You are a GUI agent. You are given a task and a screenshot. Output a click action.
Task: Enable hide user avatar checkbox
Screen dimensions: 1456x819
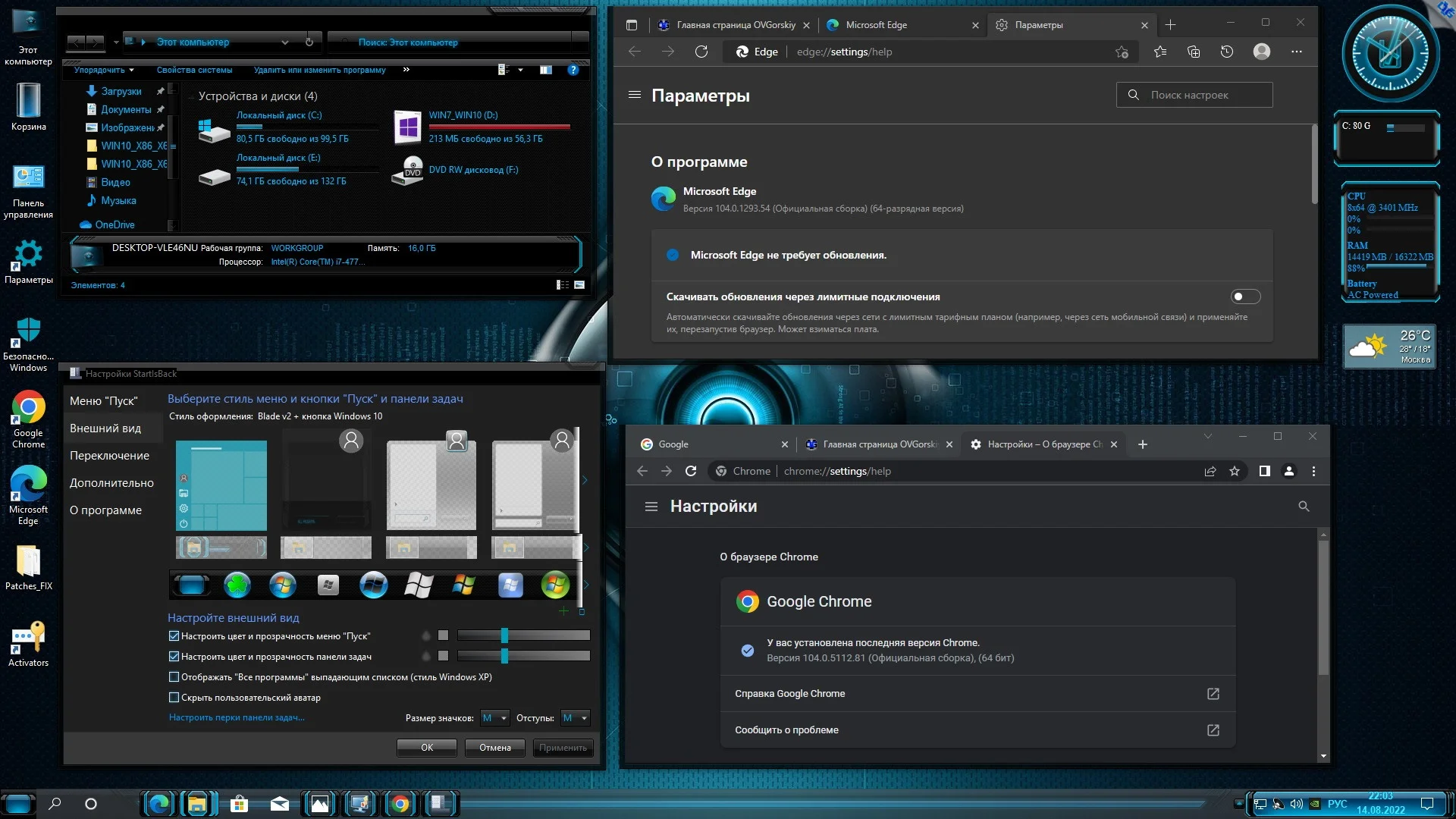pyautogui.click(x=174, y=698)
